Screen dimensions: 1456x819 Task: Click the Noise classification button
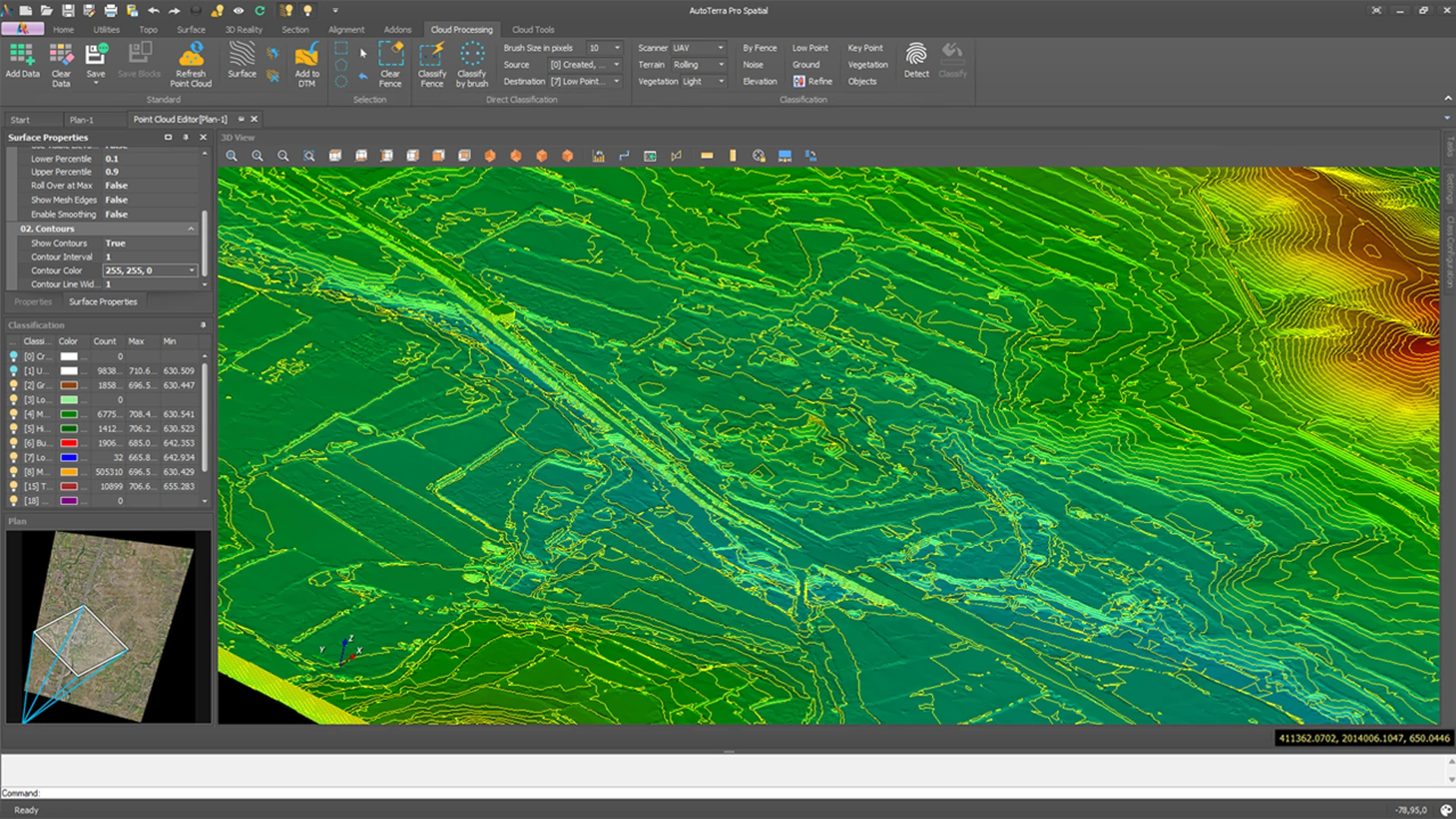[x=753, y=64]
